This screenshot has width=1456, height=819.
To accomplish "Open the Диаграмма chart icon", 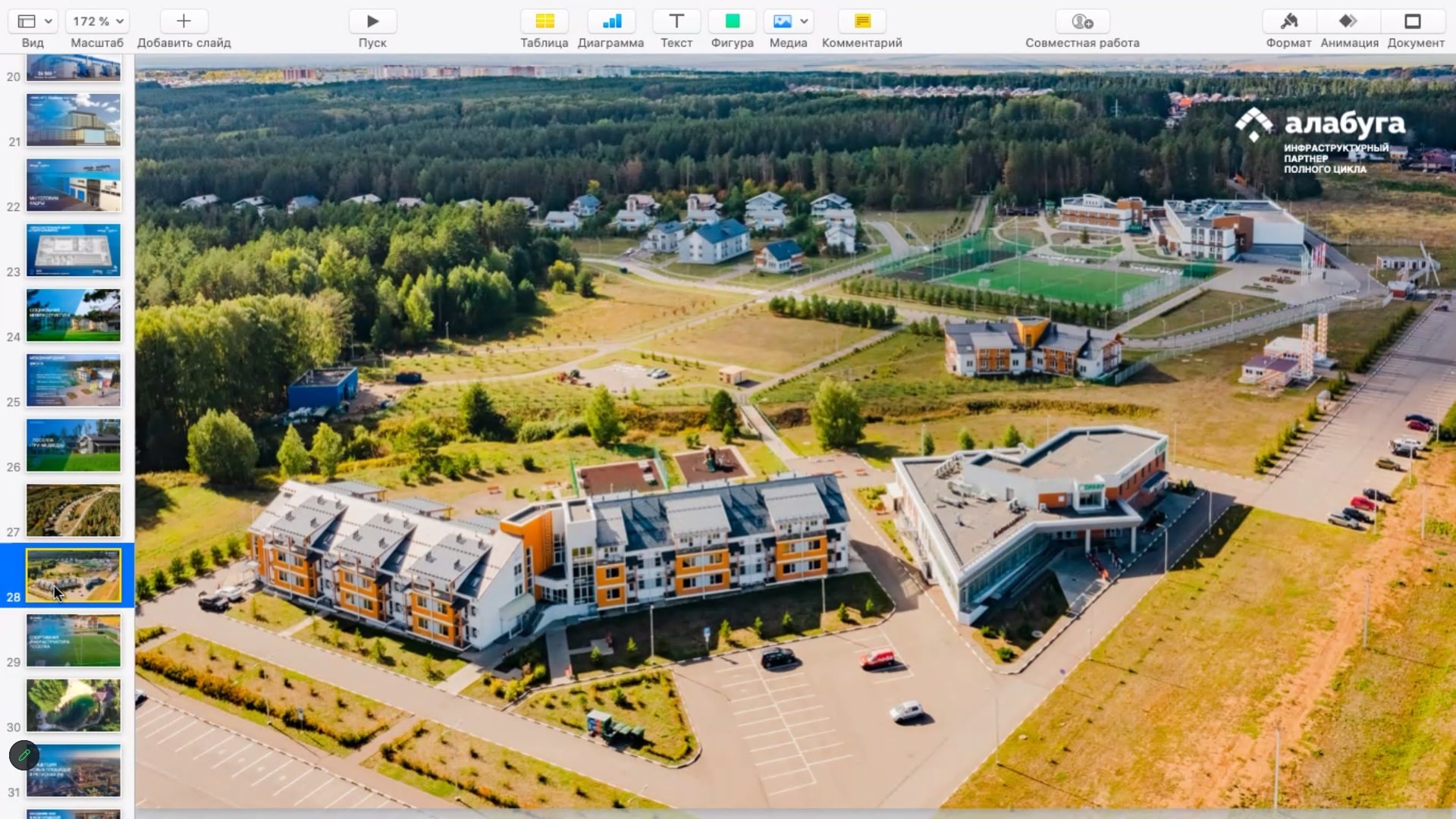I will tap(611, 21).
